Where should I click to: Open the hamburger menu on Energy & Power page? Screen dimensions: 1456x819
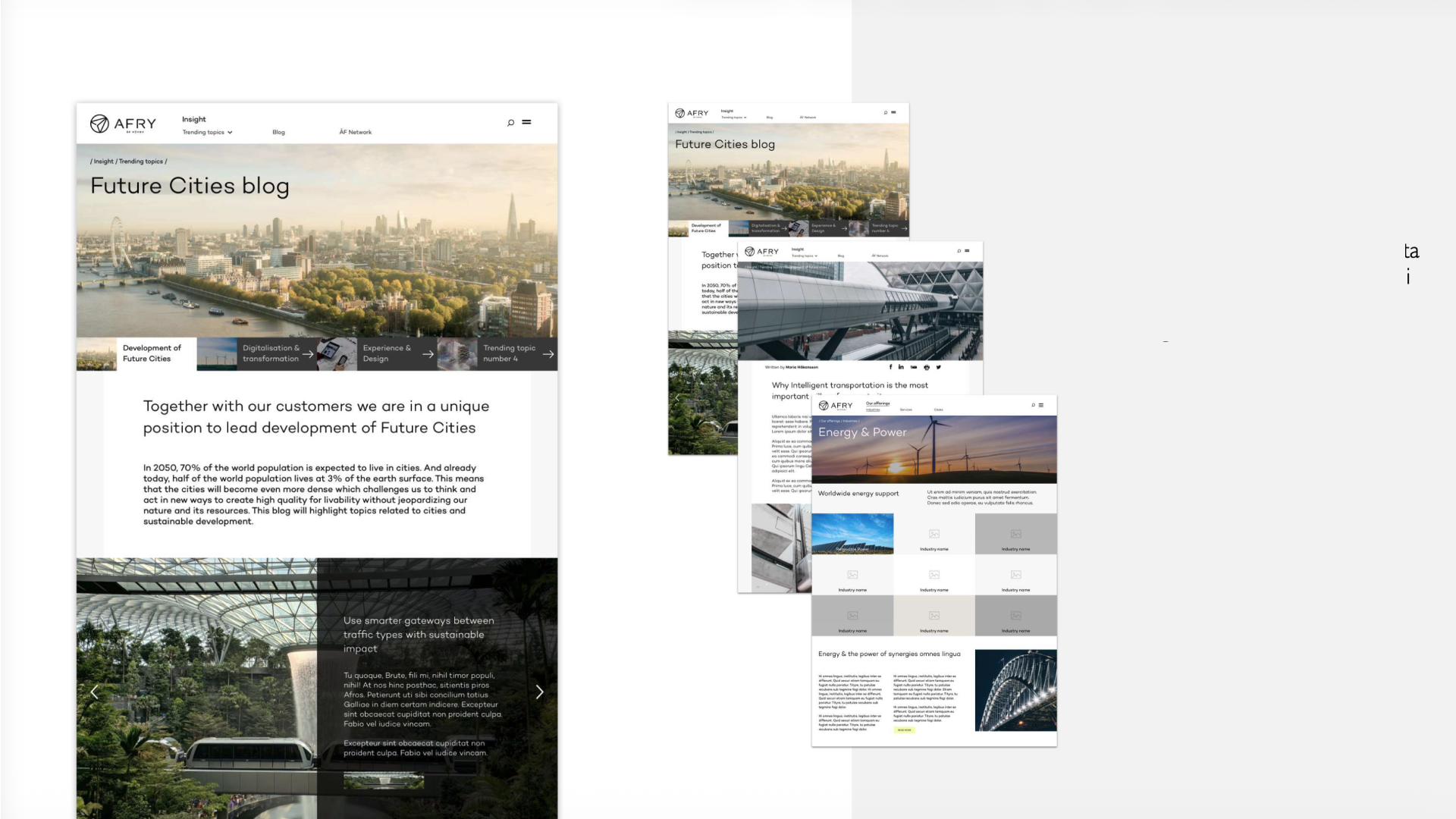pyautogui.click(x=1042, y=405)
